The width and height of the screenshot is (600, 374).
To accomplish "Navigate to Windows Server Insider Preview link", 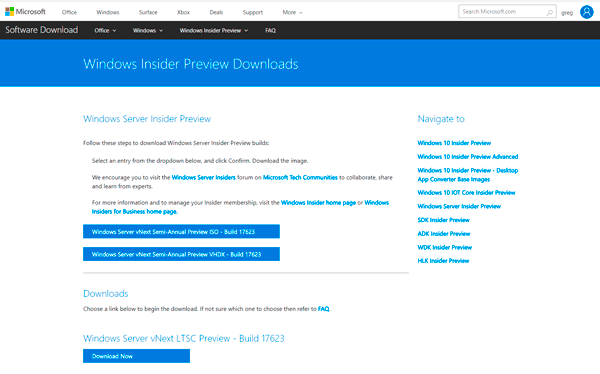I will [x=459, y=206].
